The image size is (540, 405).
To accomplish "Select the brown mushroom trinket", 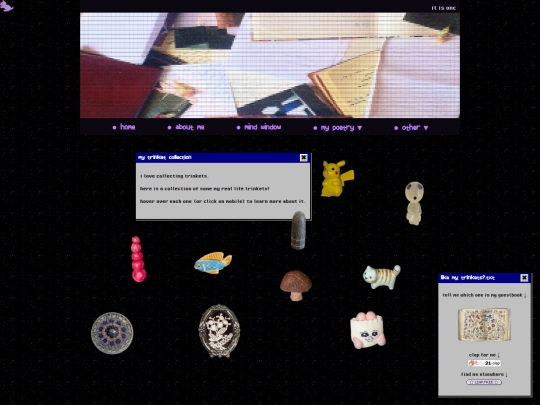I will coord(296,285).
